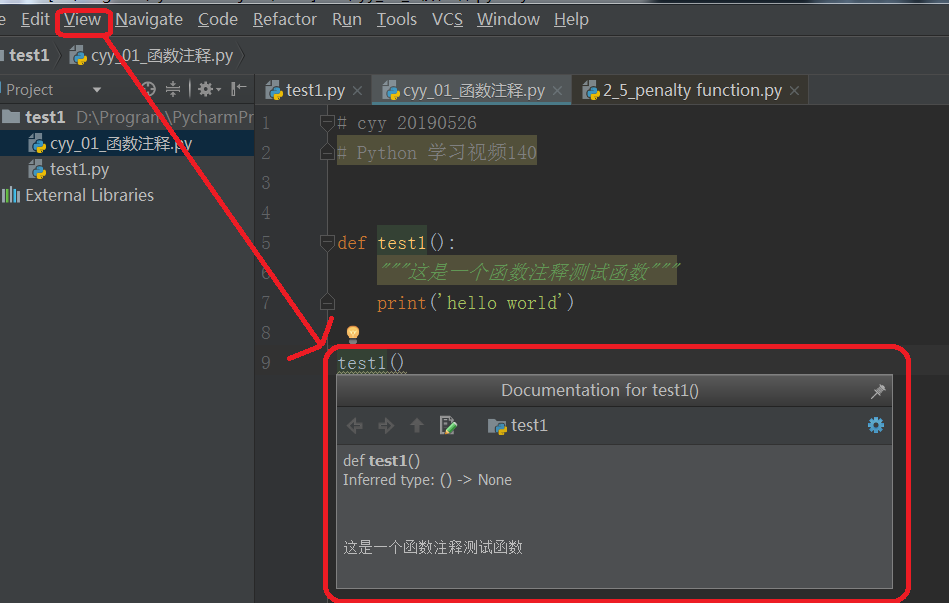Select cyy_01_函数注释.py in project tree
The height and width of the screenshot is (603, 949).
127,143
